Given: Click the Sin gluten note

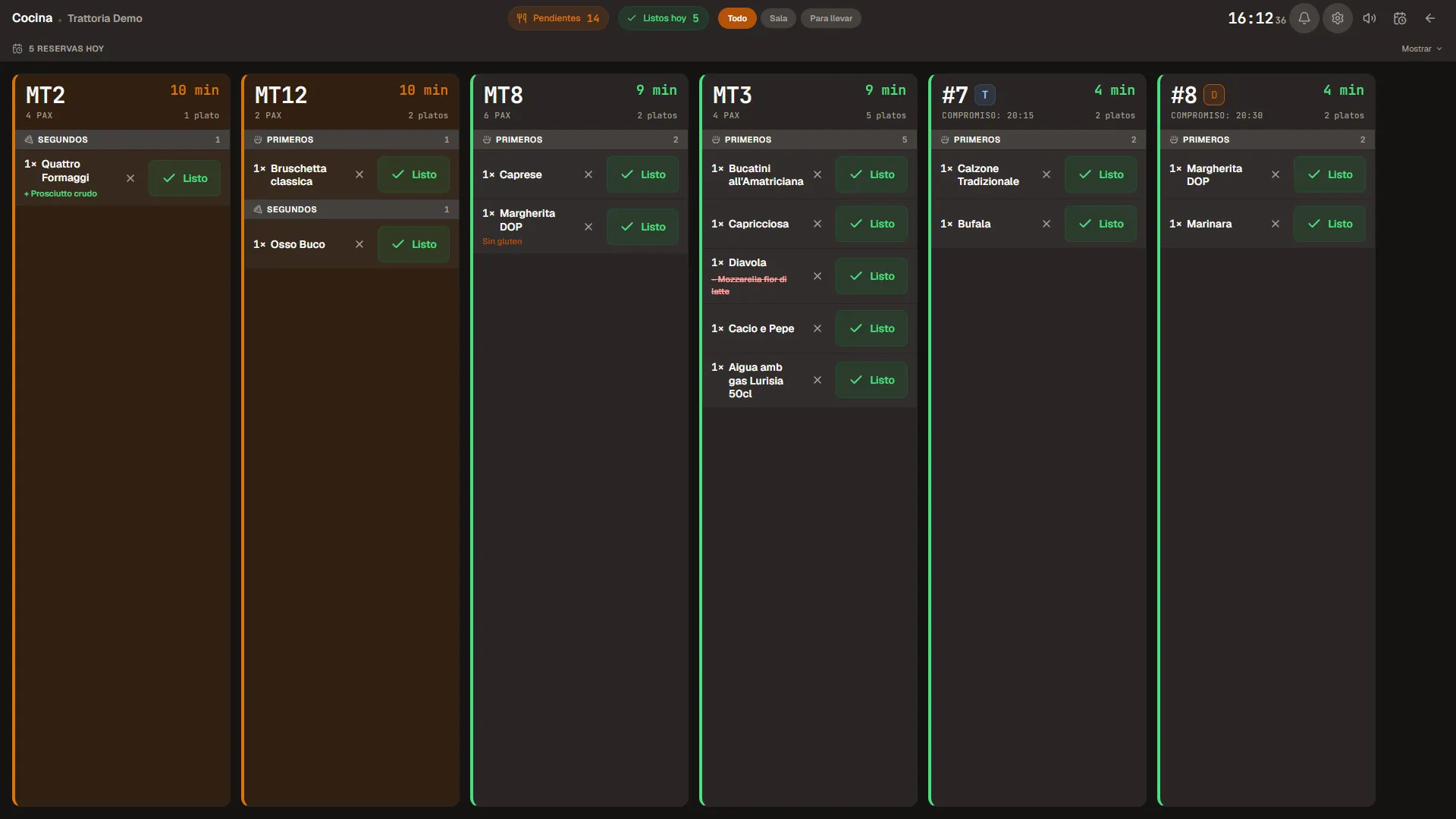Looking at the screenshot, I should point(502,241).
